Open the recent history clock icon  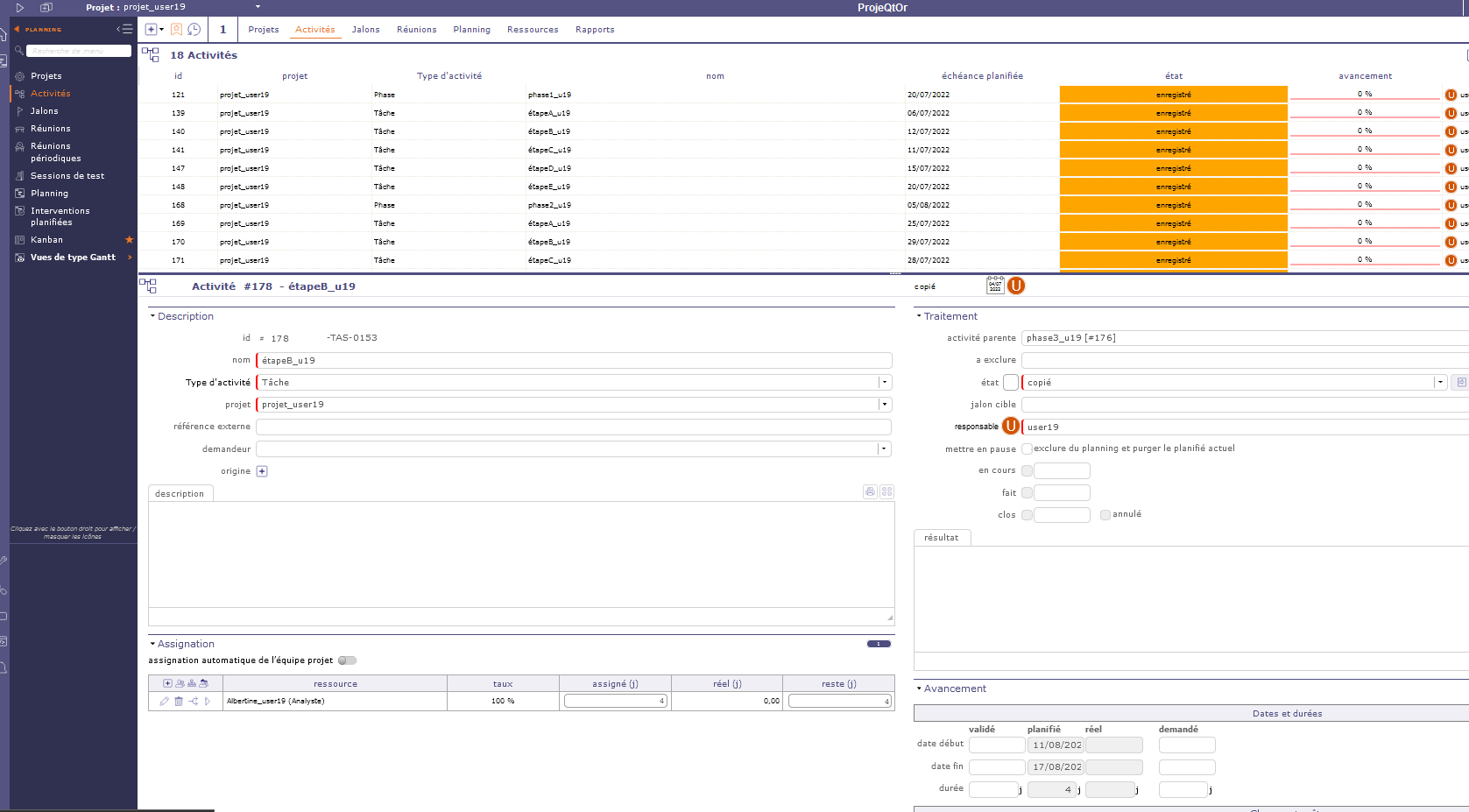pyautogui.click(x=194, y=30)
